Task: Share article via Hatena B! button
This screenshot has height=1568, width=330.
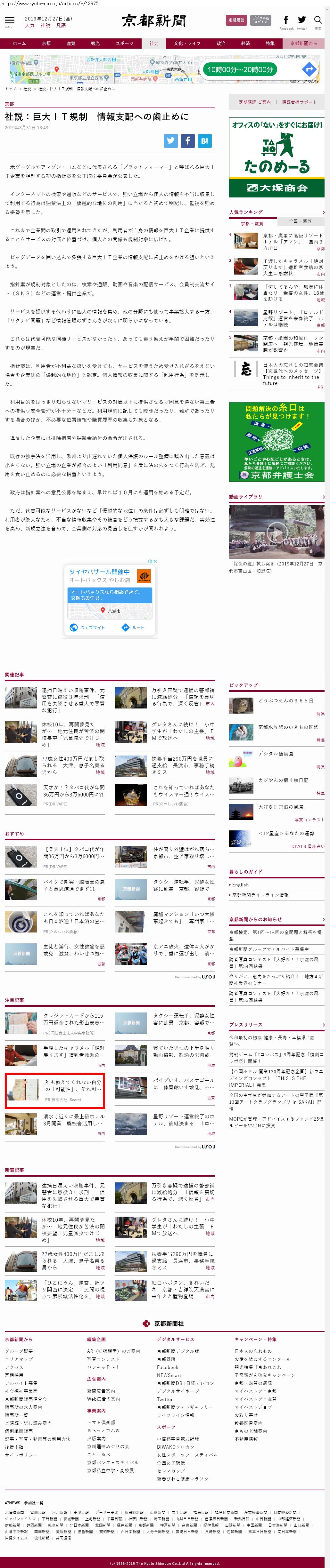Action: tap(204, 140)
